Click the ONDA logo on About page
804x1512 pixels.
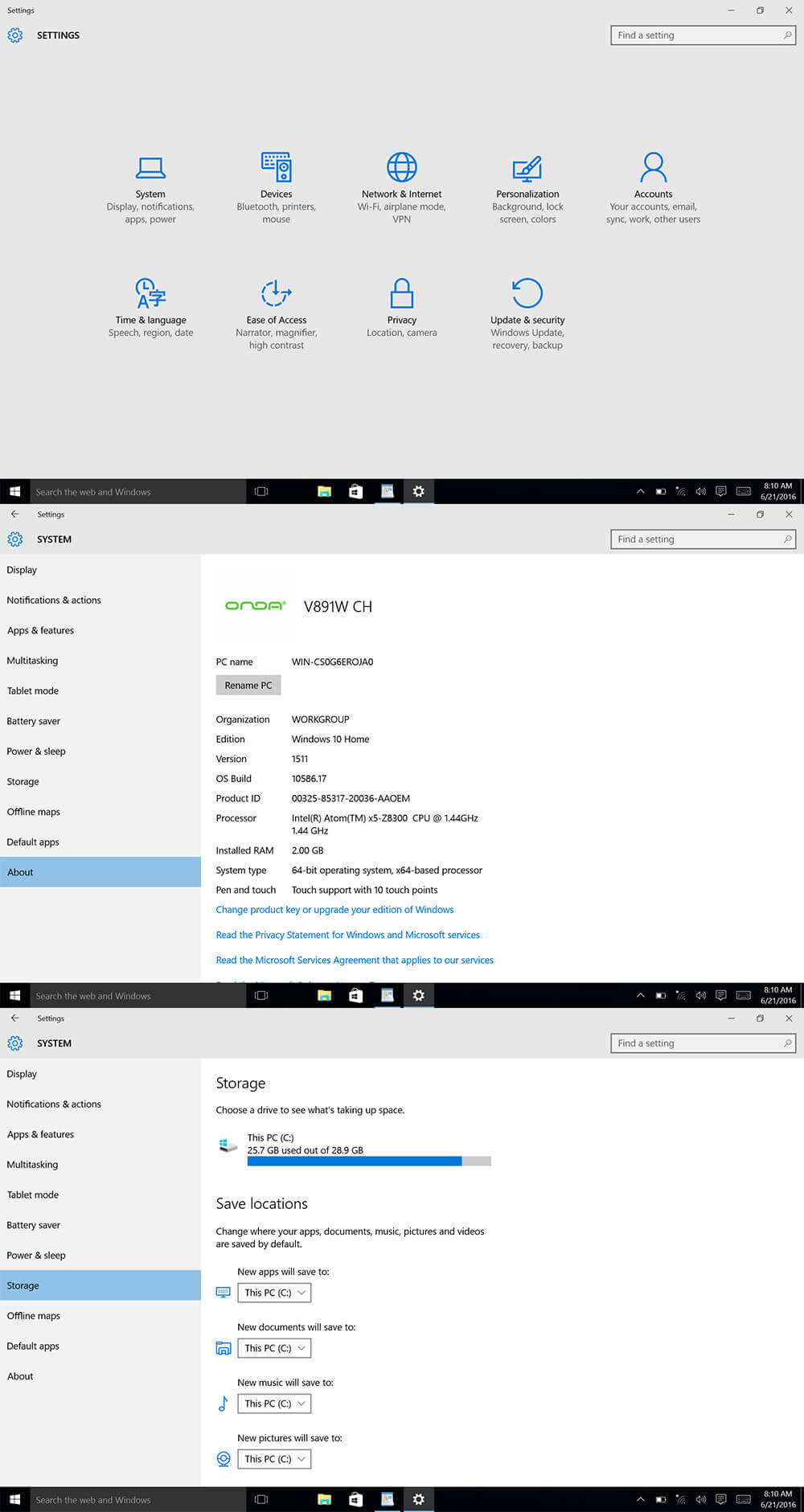tap(255, 606)
